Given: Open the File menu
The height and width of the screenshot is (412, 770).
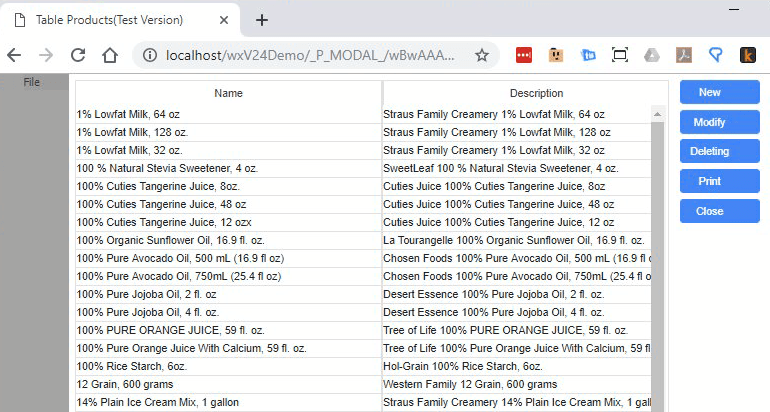Looking at the screenshot, I should tap(32, 82).
